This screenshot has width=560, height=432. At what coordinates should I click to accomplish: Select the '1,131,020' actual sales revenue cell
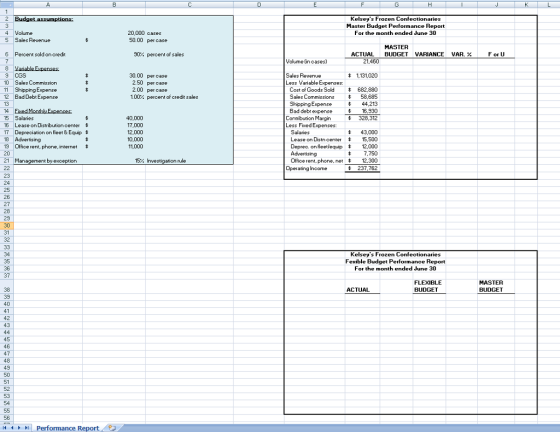(x=366, y=76)
